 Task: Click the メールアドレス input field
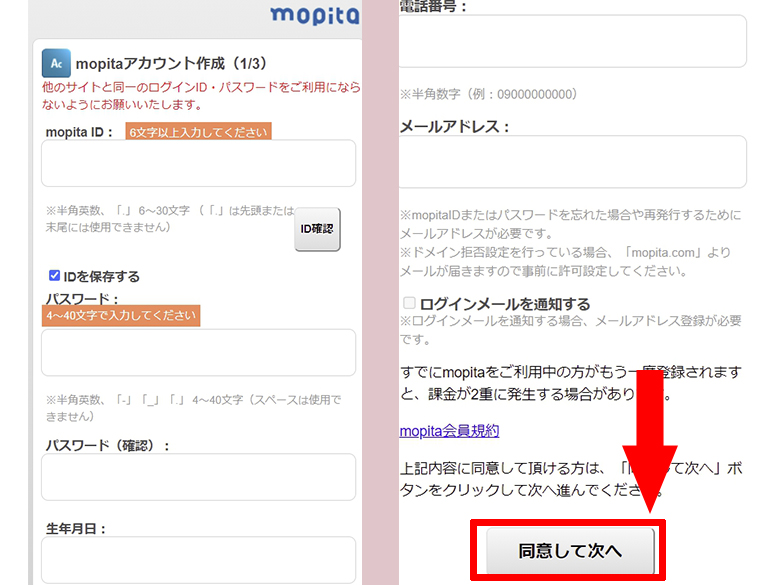573,162
